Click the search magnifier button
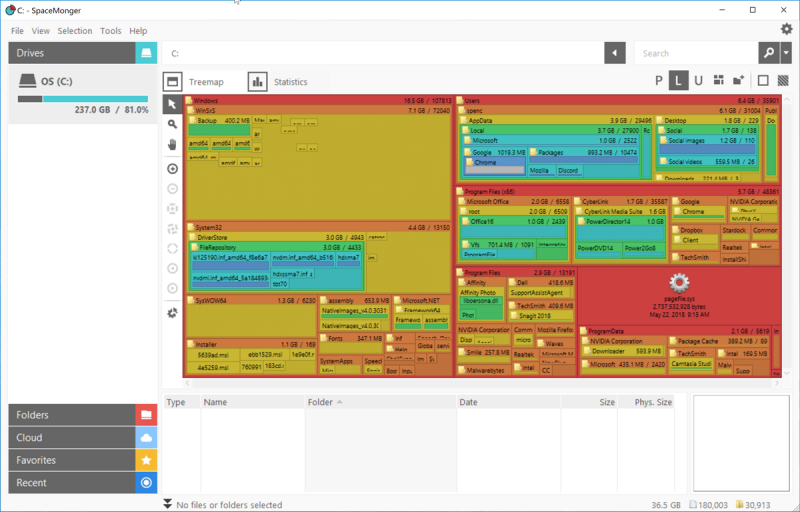 point(768,53)
